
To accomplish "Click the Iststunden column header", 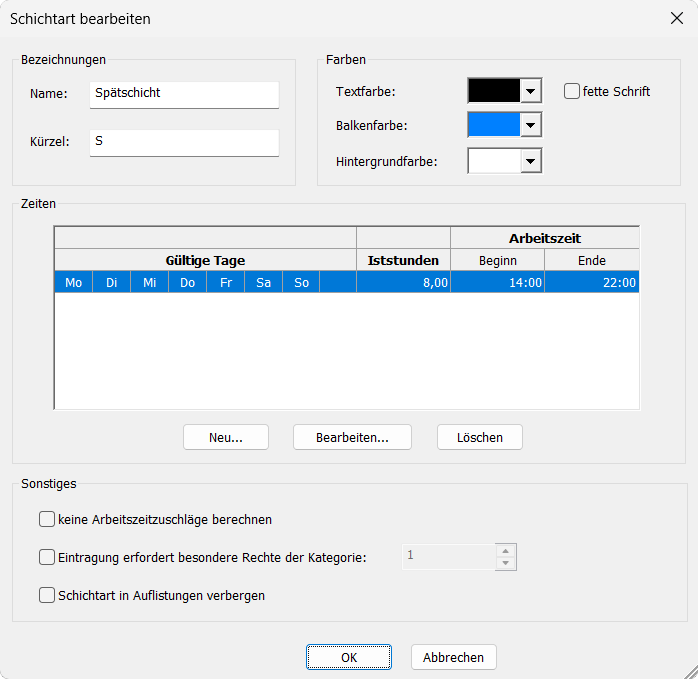I will (x=403, y=260).
